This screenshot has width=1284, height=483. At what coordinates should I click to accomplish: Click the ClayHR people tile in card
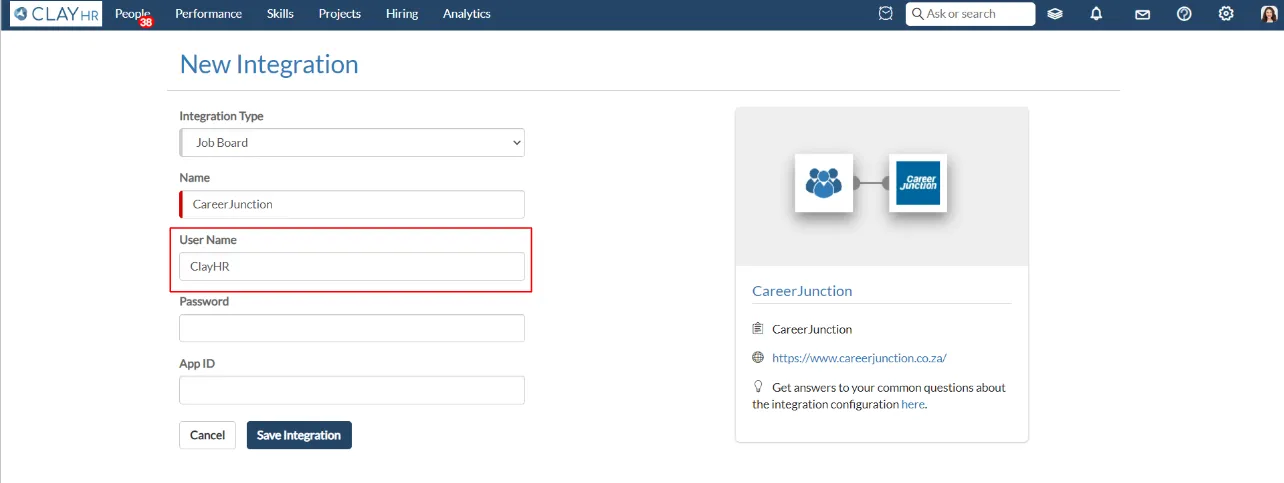pyautogui.click(x=824, y=183)
